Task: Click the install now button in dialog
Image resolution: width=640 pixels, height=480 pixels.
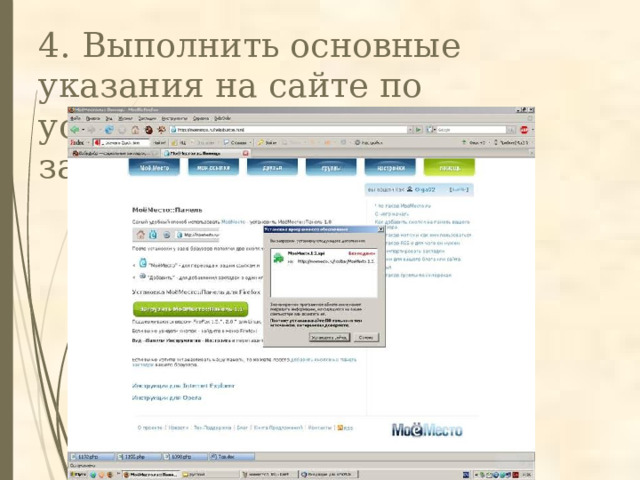Action: pyautogui.click(x=329, y=338)
